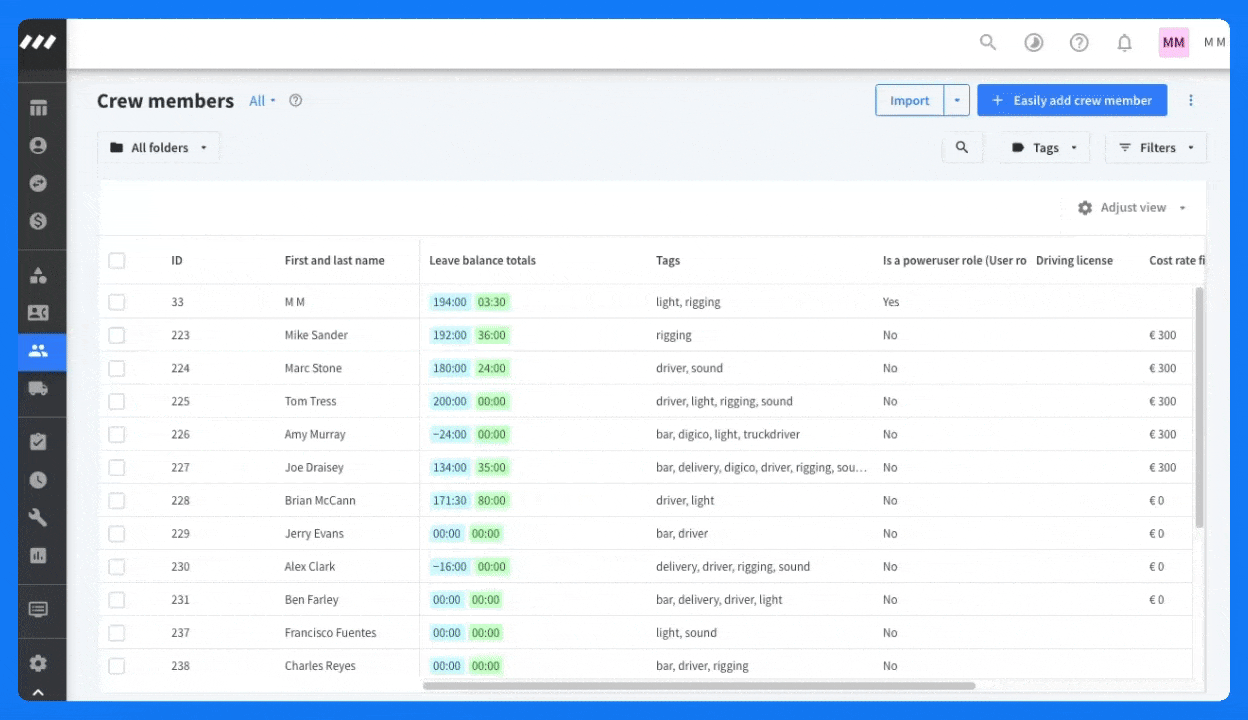1248x720 pixels.
Task: Click the −24:00 leave balance chip
Action: [449, 434]
